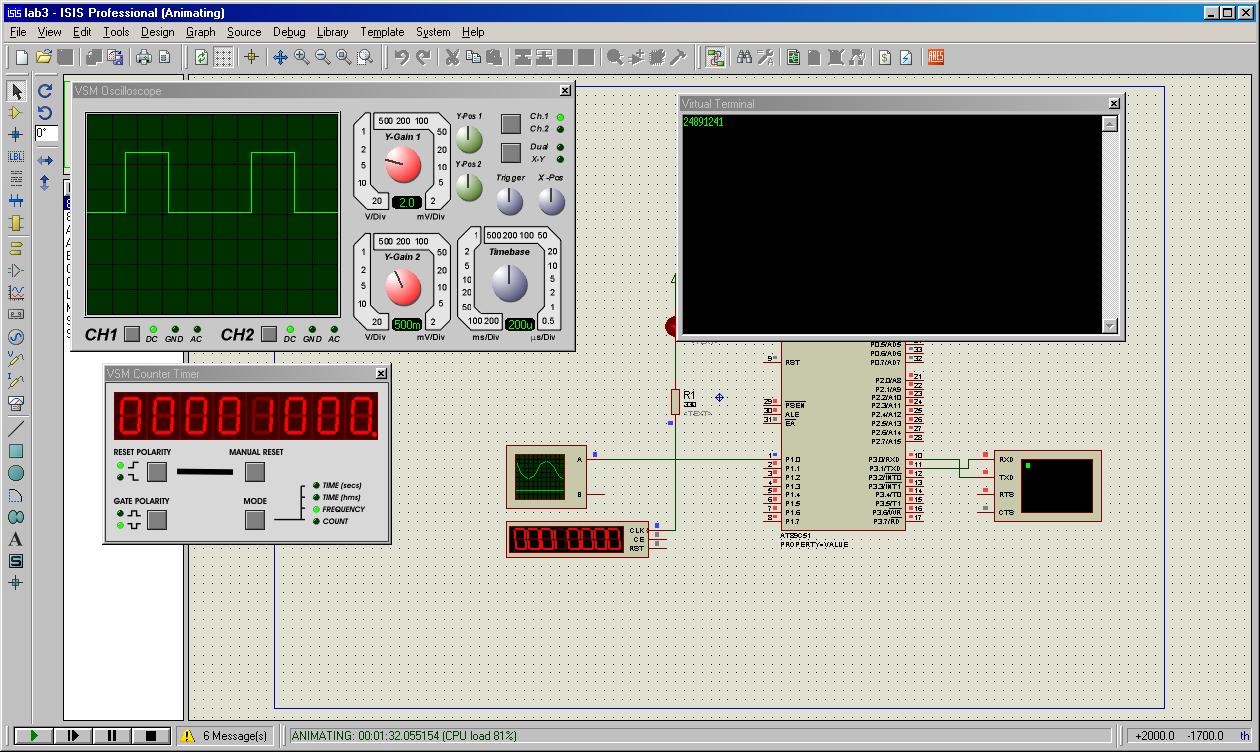Open the Template menu
The height and width of the screenshot is (752, 1260).
click(x=383, y=32)
